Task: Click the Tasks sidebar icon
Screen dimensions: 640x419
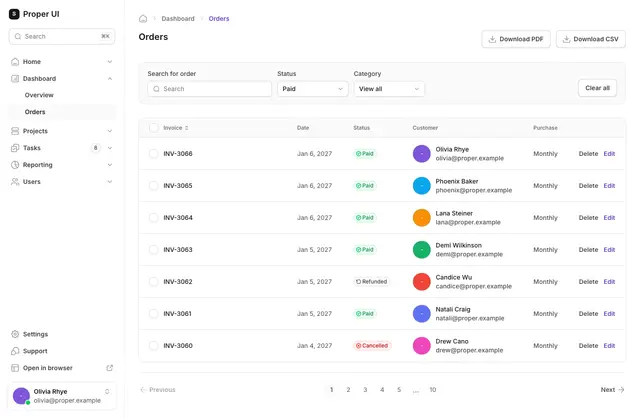Action: click(15, 148)
